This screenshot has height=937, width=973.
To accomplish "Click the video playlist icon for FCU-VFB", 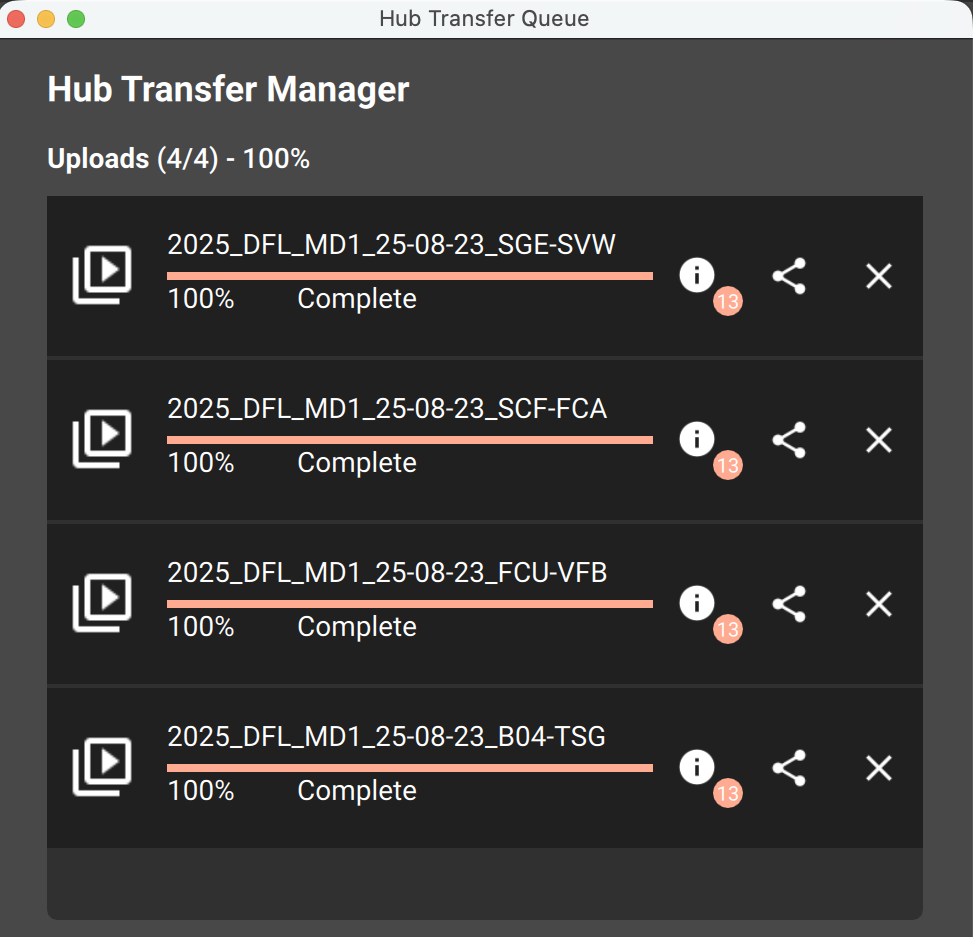I will click(102, 603).
